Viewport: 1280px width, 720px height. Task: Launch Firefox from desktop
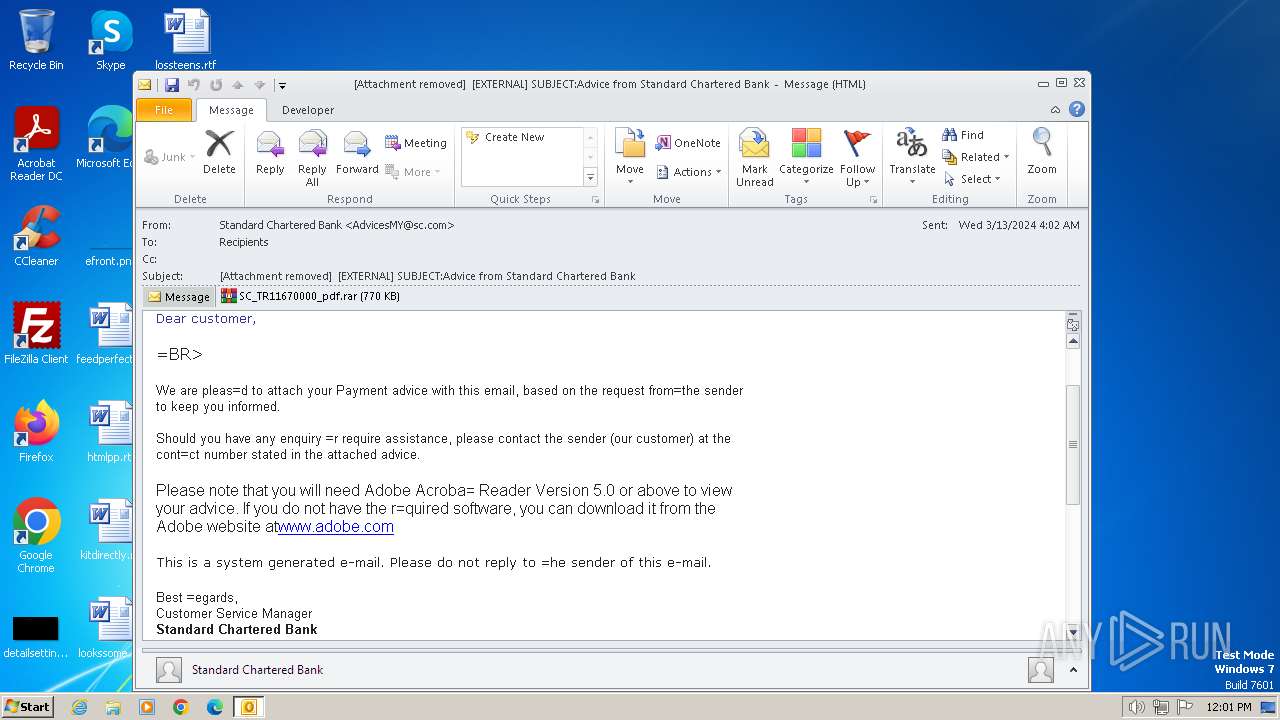(x=36, y=432)
